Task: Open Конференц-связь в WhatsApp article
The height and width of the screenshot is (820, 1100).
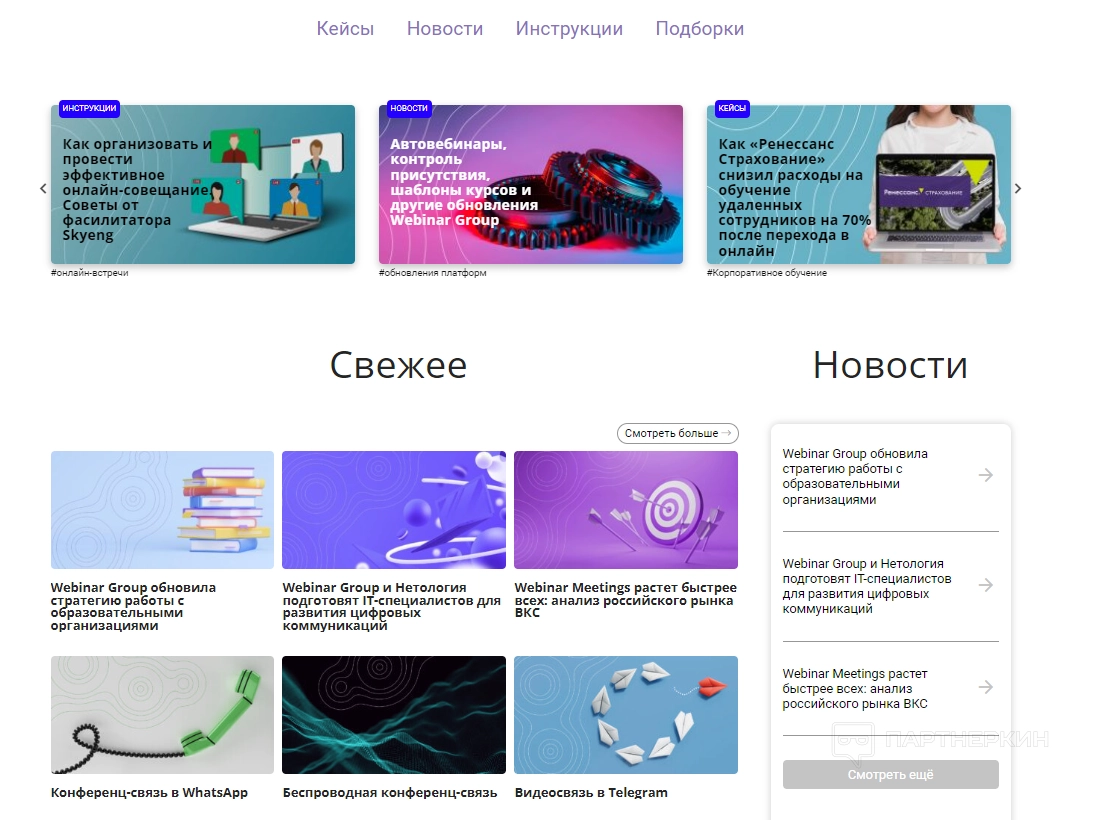Action: pyautogui.click(x=149, y=793)
